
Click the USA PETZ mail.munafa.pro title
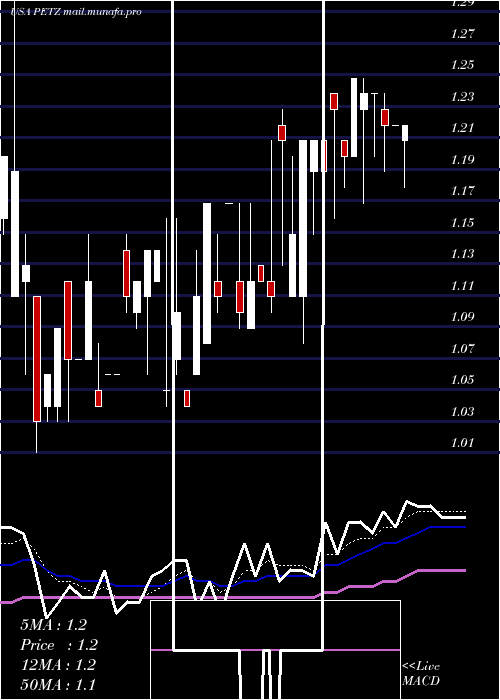[76, 12]
